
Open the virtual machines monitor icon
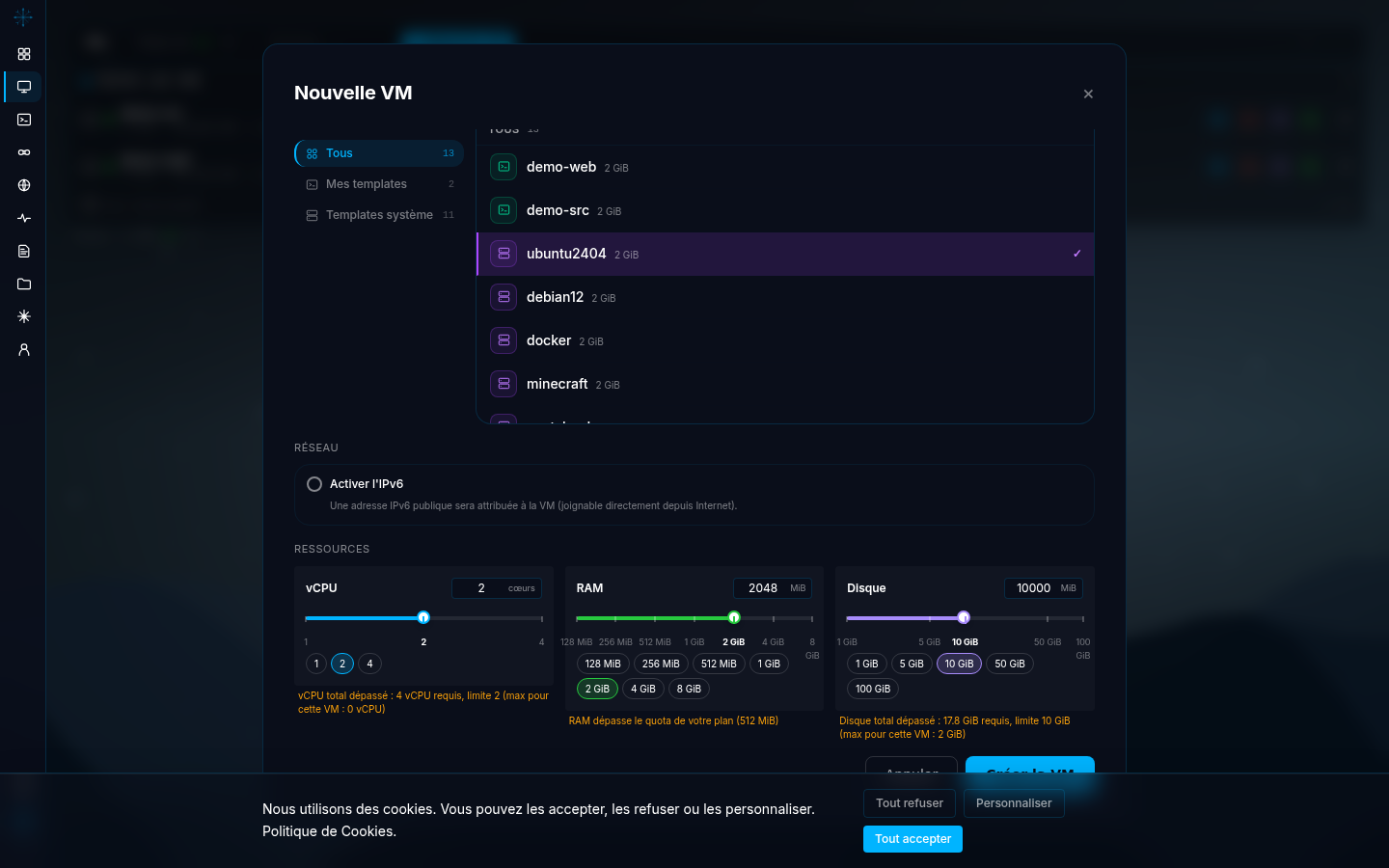(24, 87)
